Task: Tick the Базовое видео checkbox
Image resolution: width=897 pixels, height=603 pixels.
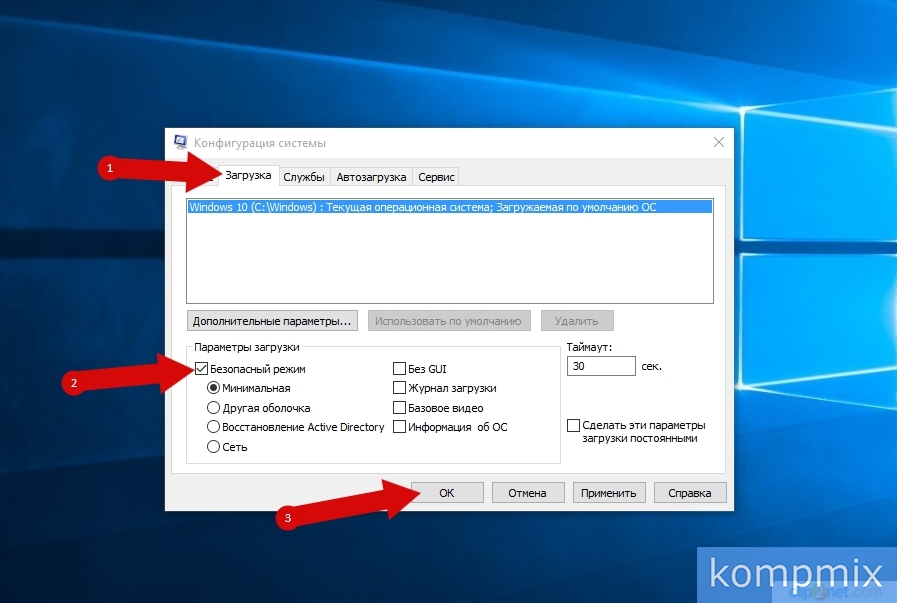Action: click(399, 408)
